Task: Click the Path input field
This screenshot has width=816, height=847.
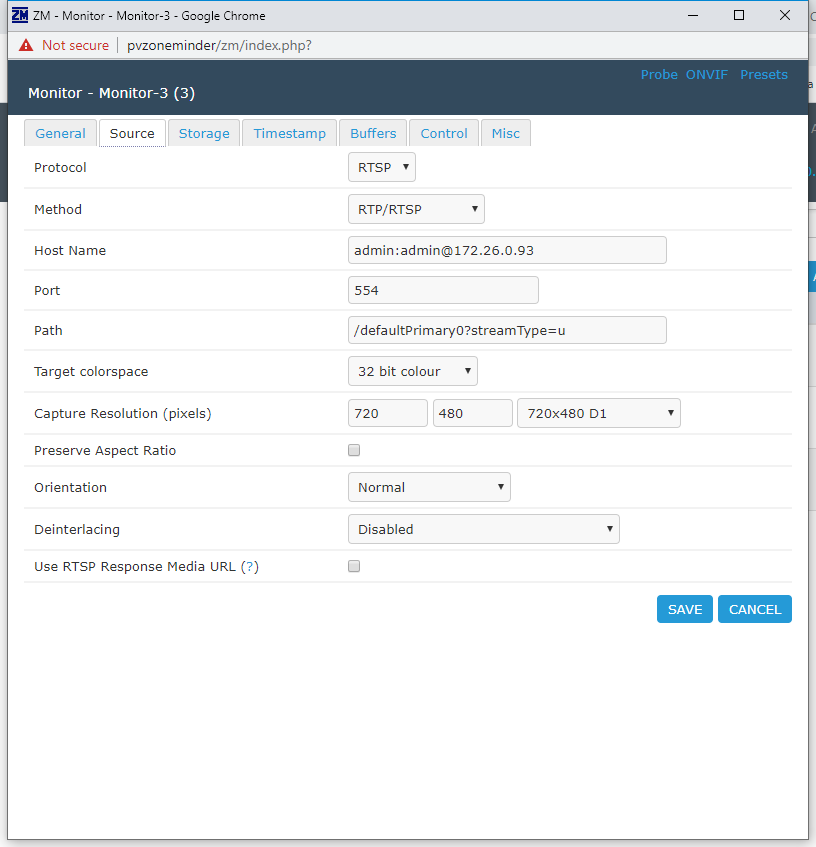Action: [x=507, y=330]
